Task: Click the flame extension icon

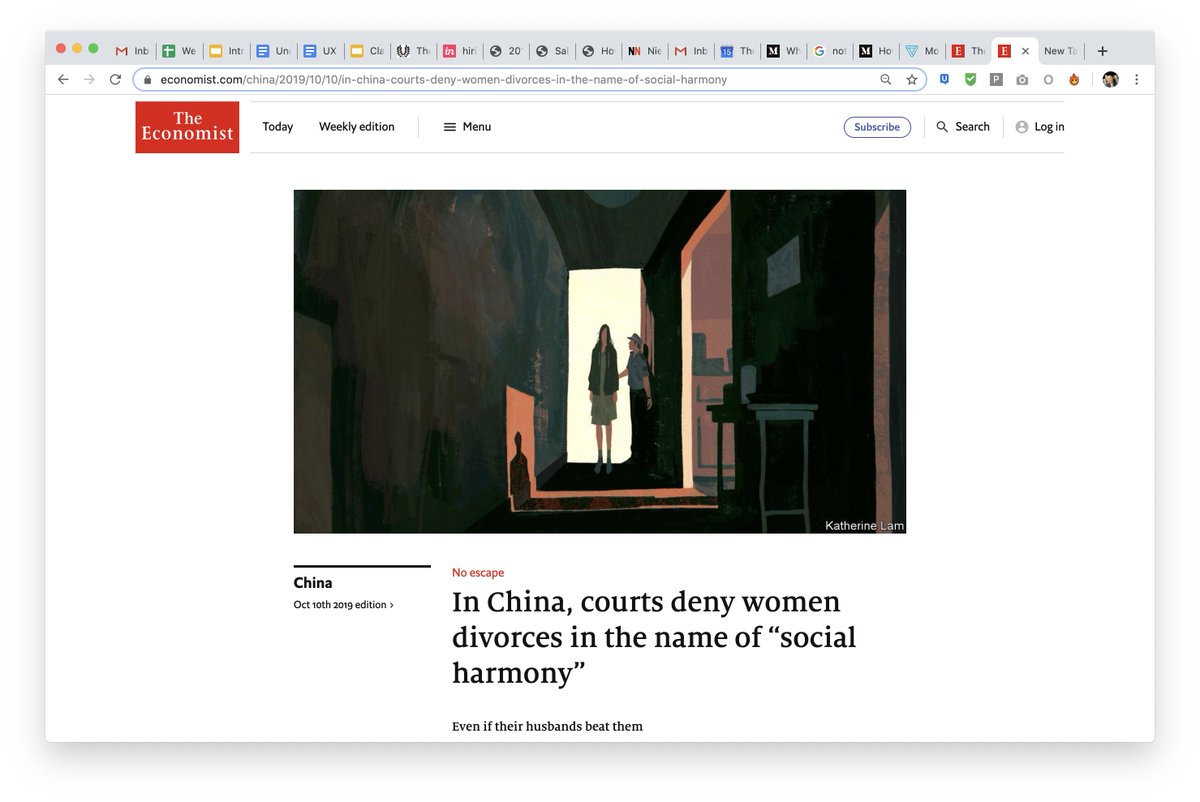Action: [1074, 80]
